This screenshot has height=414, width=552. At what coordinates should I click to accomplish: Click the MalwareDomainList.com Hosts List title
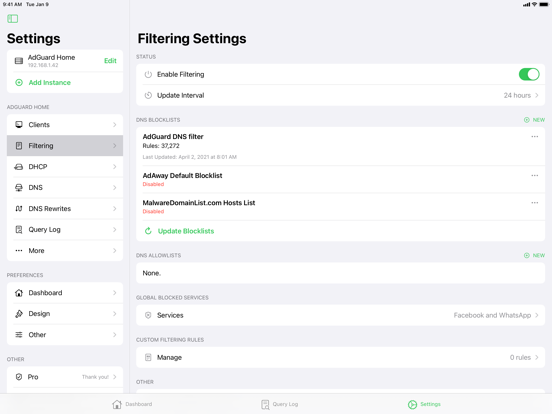tap(199, 203)
